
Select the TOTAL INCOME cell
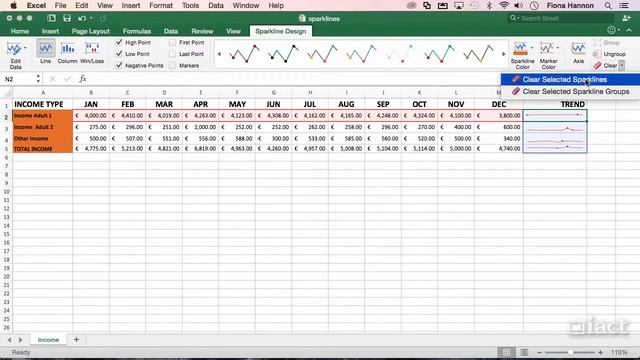(x=42, y=149)
